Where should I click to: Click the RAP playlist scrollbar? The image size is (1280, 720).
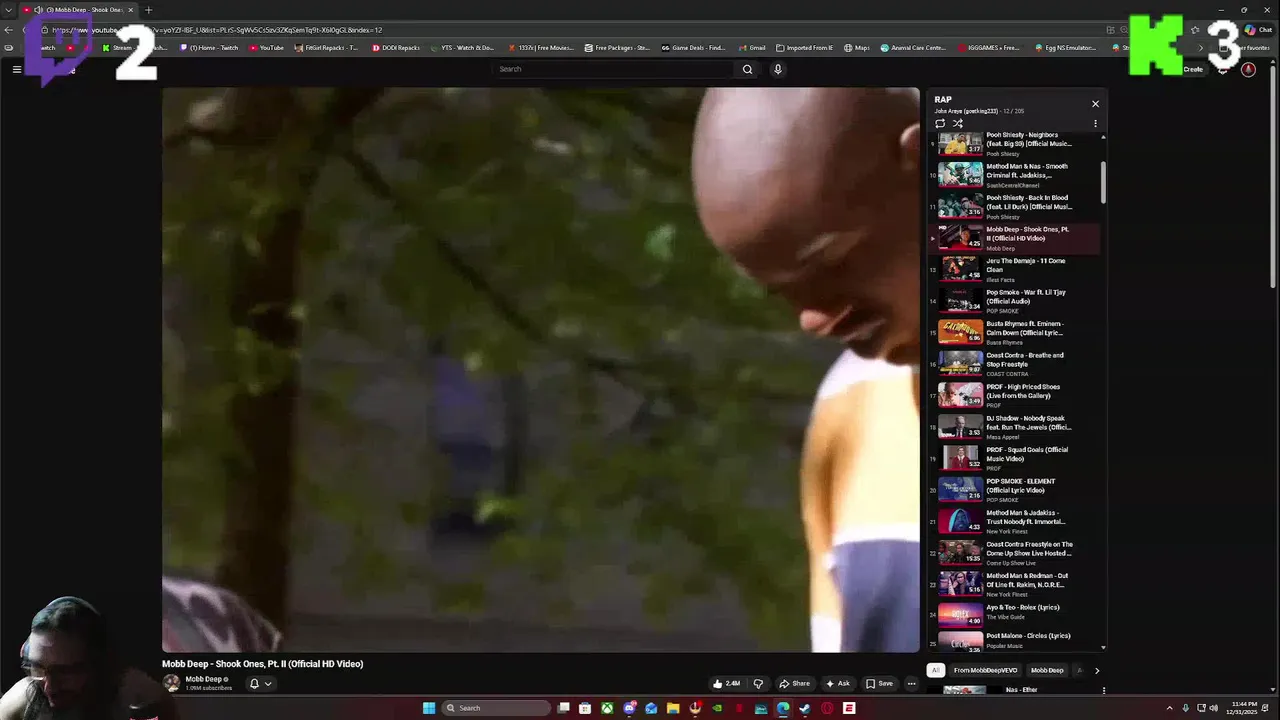coord(1103,182)
